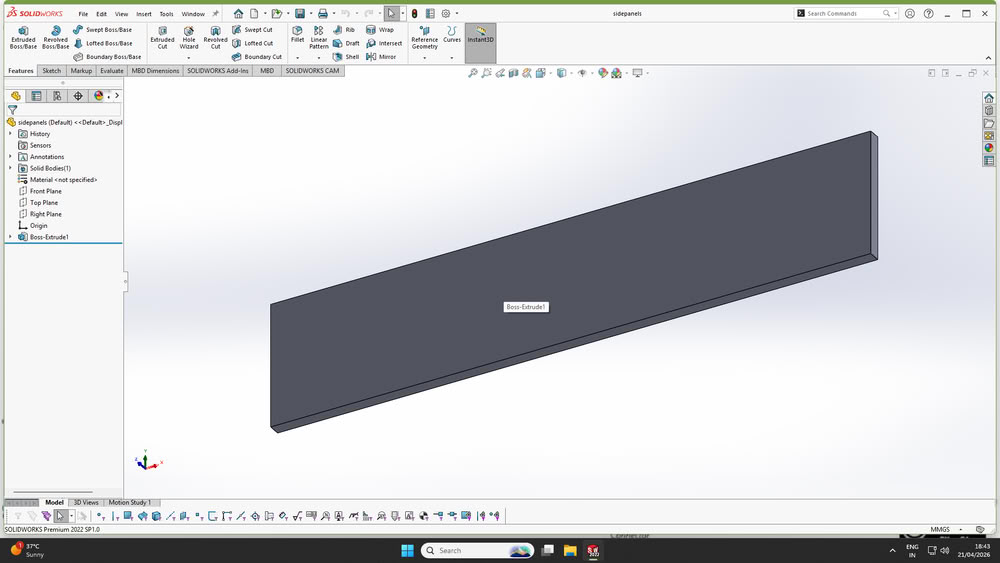Select the Mirror tool
This screenshot has height=563, width=1000.
381,57
